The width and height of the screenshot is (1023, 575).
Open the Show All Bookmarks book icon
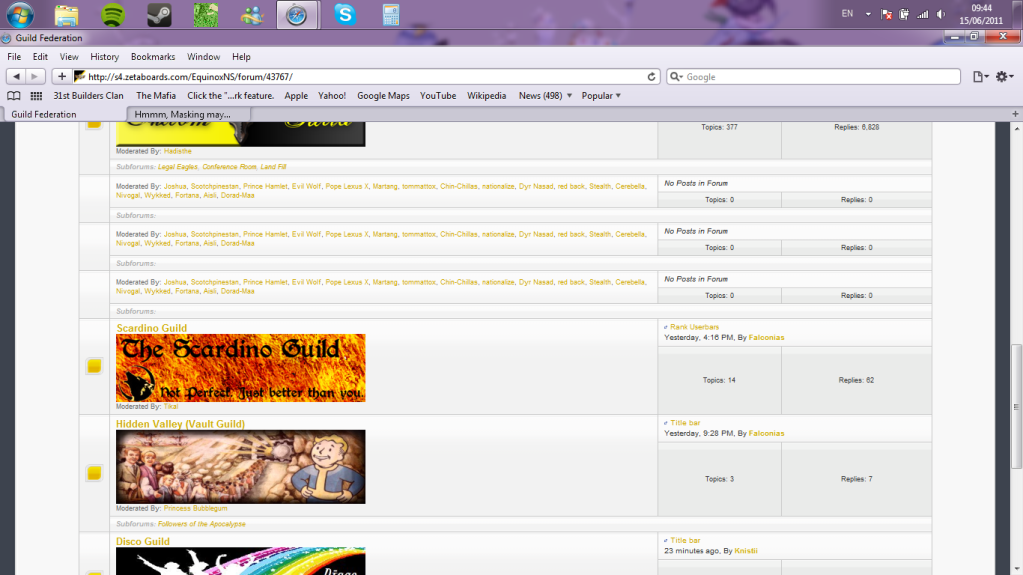click(x=14, y=96)
